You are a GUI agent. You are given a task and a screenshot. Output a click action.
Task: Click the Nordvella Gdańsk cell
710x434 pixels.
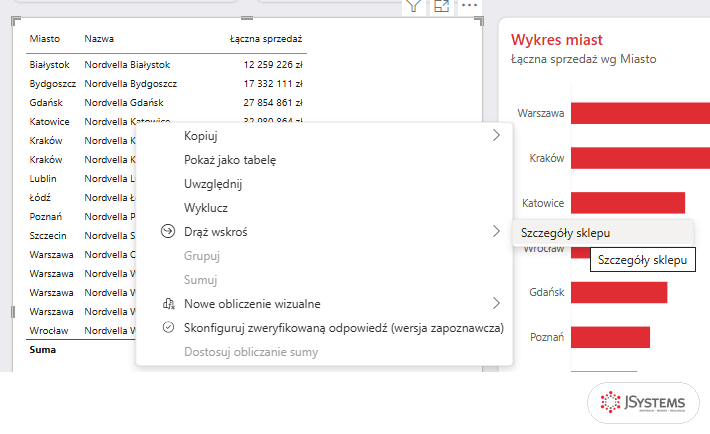[x=124, y=103]
